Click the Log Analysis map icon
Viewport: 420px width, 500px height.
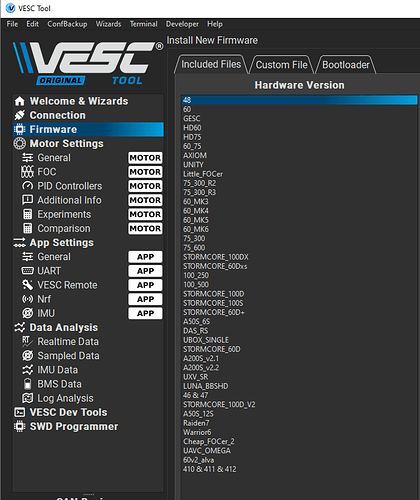click(28, 398)
